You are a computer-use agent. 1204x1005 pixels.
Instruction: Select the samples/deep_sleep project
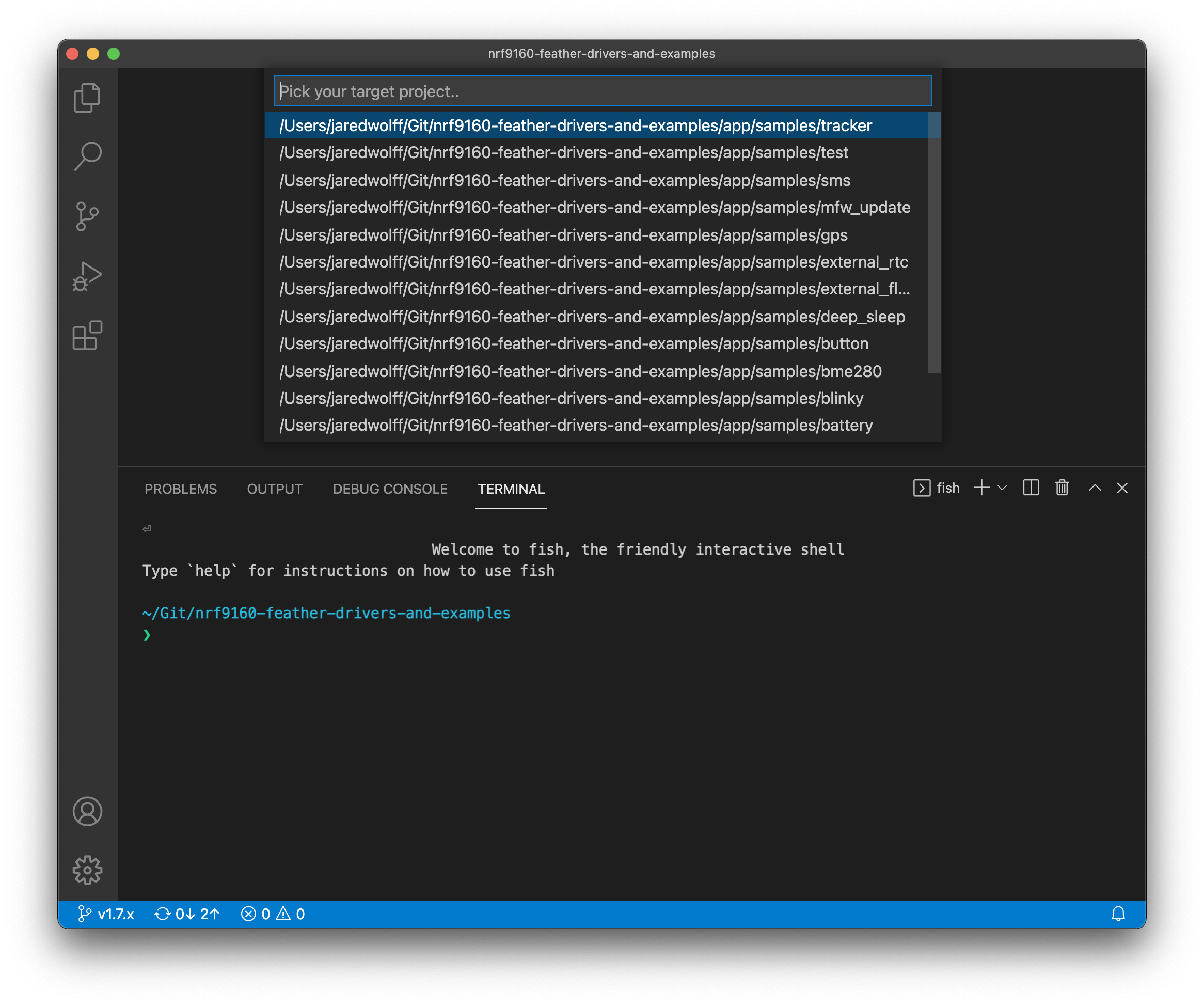(596, 316)
